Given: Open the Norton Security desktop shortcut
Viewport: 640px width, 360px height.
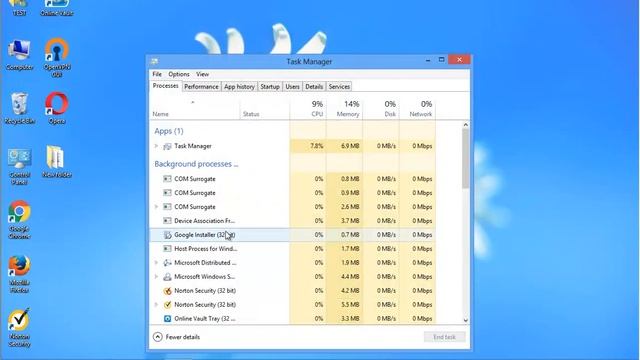Looking at the screenshot, I should pyautogui.click(x=19, y=328).
